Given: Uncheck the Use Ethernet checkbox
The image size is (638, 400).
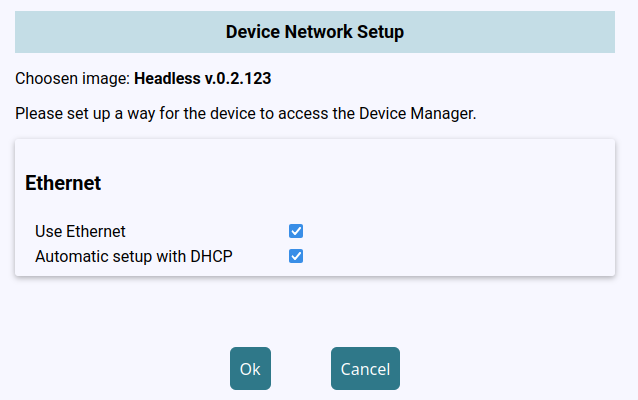Looking at the screenshot, I should tap(296, 231).
